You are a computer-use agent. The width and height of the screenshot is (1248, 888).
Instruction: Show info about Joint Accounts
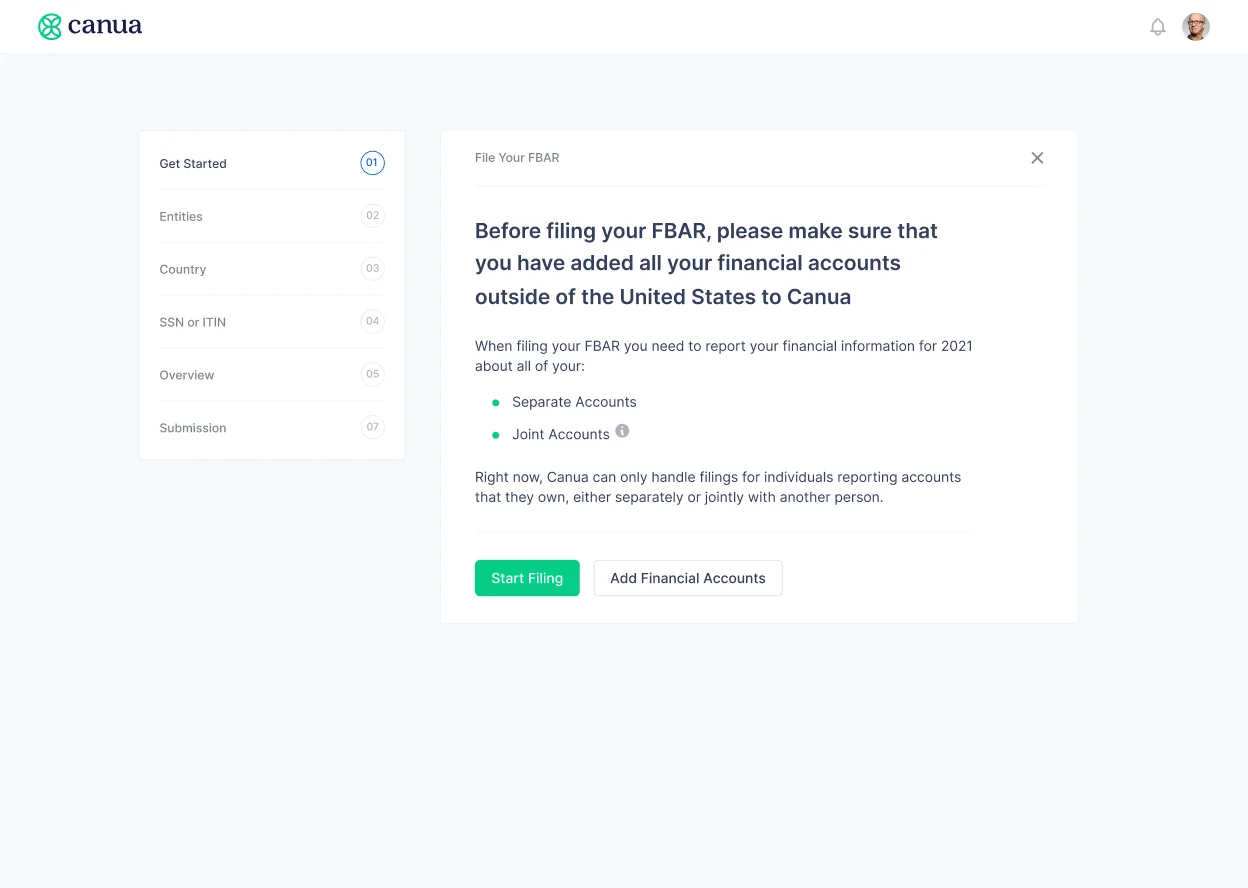tap(622, 431)
